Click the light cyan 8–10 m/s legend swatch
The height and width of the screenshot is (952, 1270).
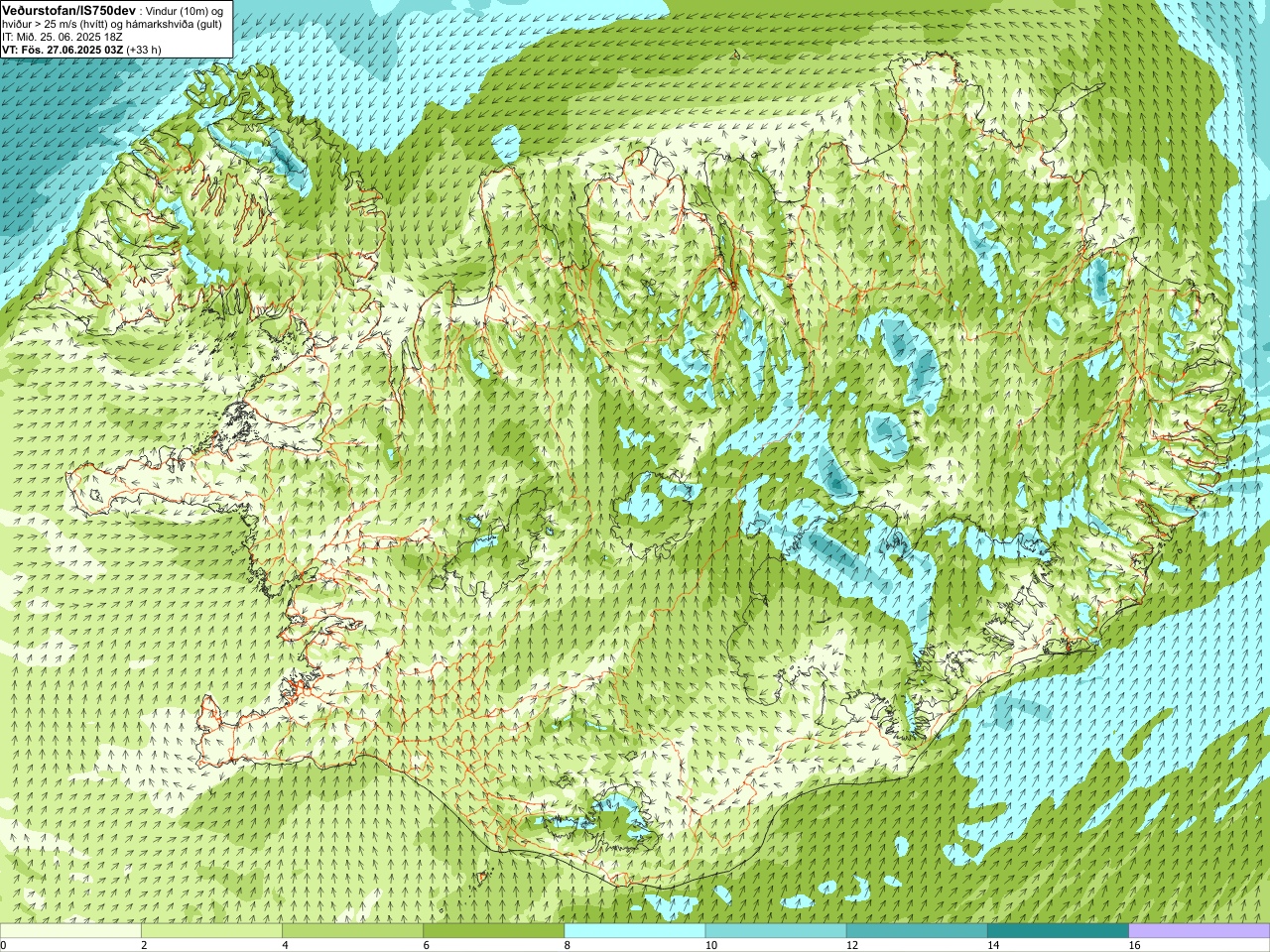point(634,931)
